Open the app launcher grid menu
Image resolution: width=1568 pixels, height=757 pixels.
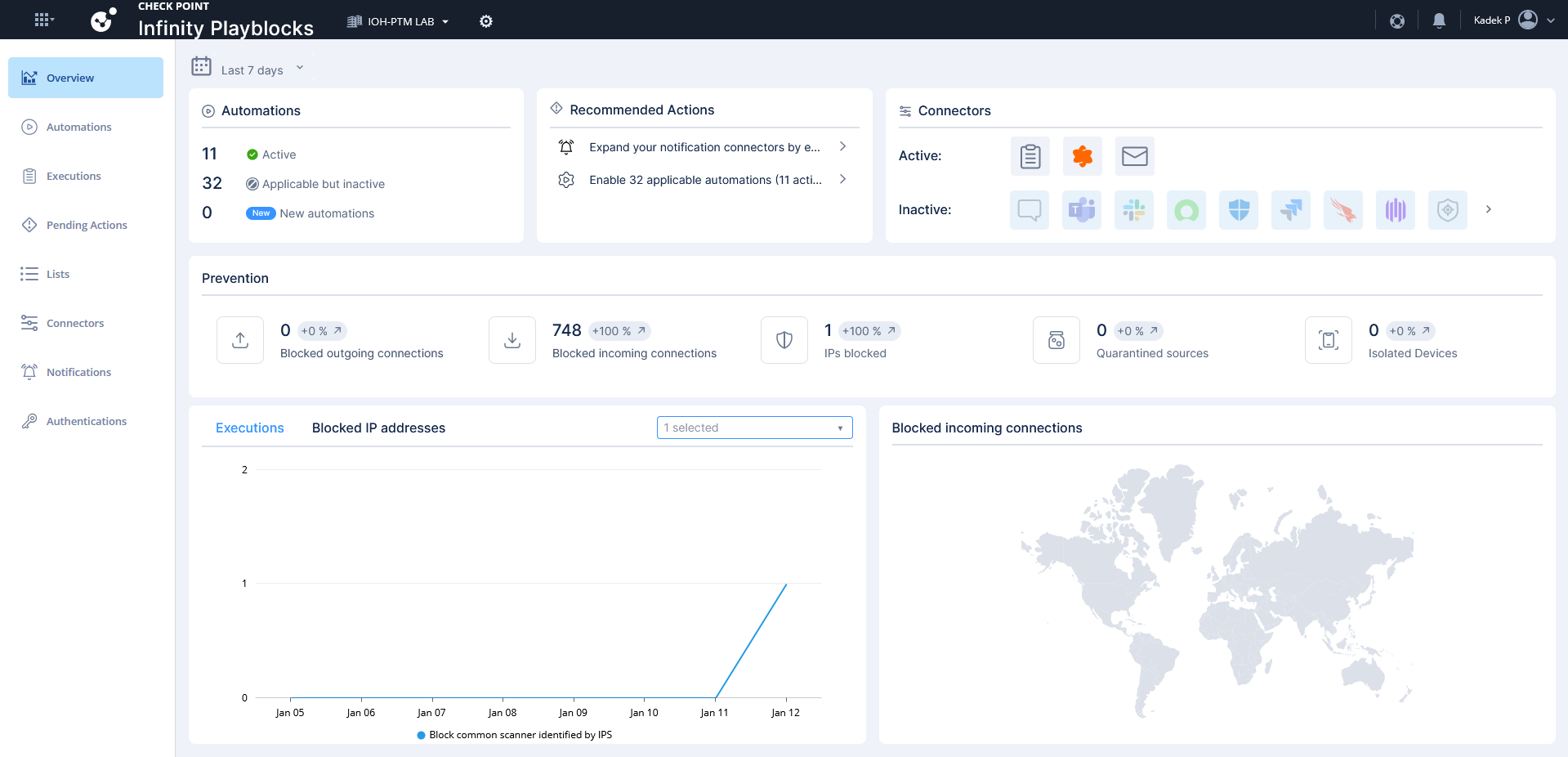[x=43, y=20]
